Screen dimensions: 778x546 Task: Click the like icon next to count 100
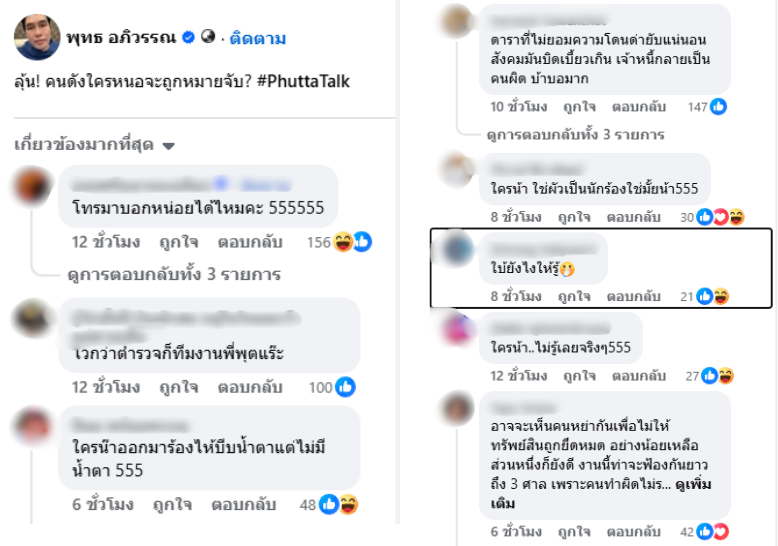(x=345, y=387)
